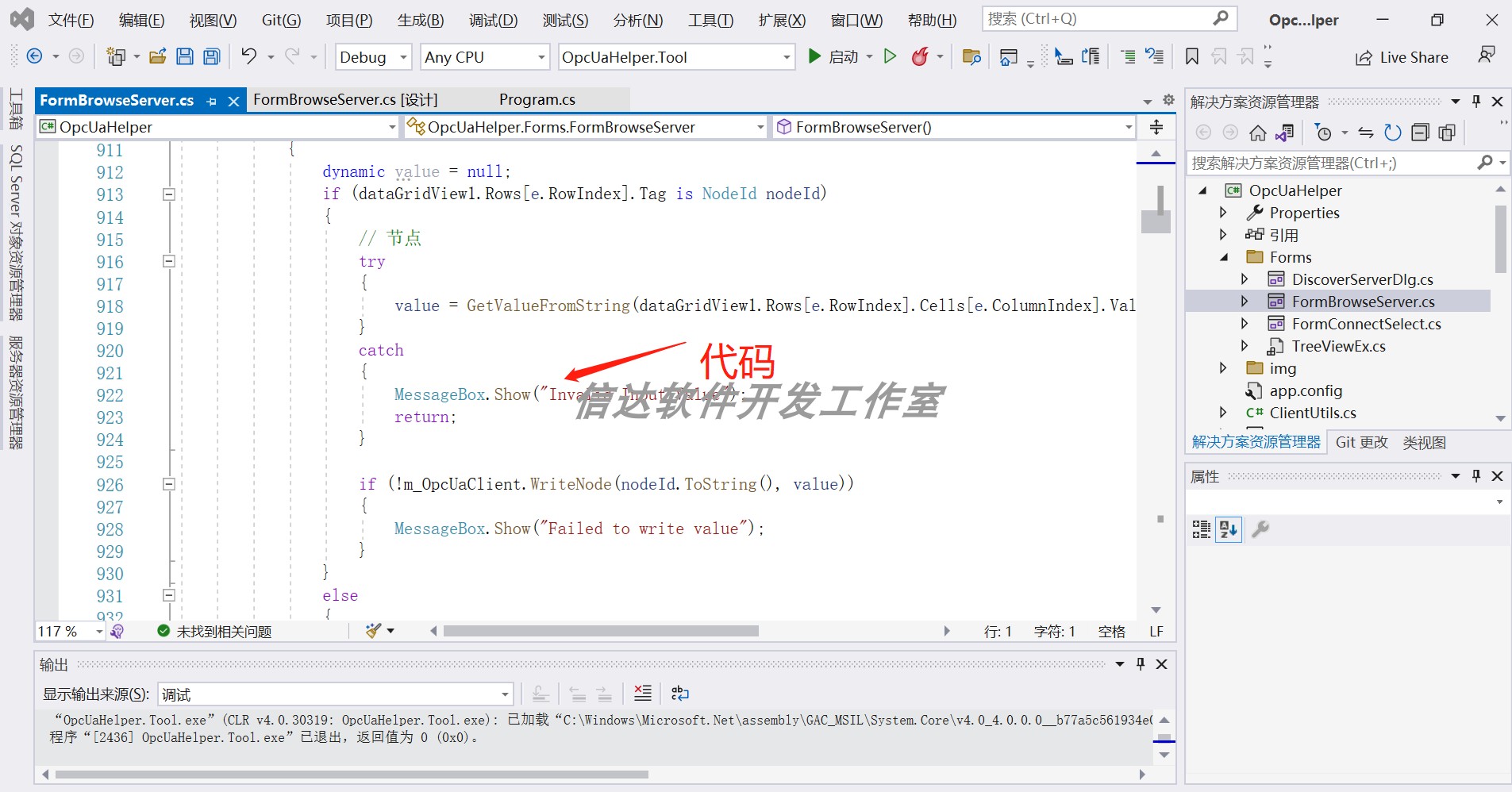Viewport: 1512px width, 792px height.
Task: Click the feedback person icon at top right
Action: [x=1487, y=55]
